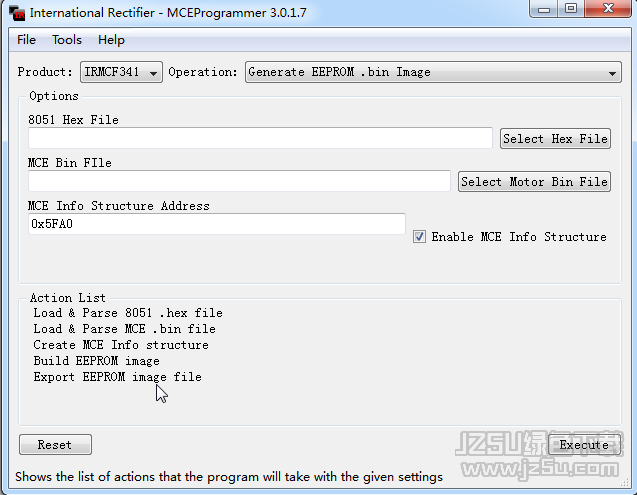Click the 8051 Hex File input field
The height and width of the screenshot is (495, 637).
pos(260,138)
